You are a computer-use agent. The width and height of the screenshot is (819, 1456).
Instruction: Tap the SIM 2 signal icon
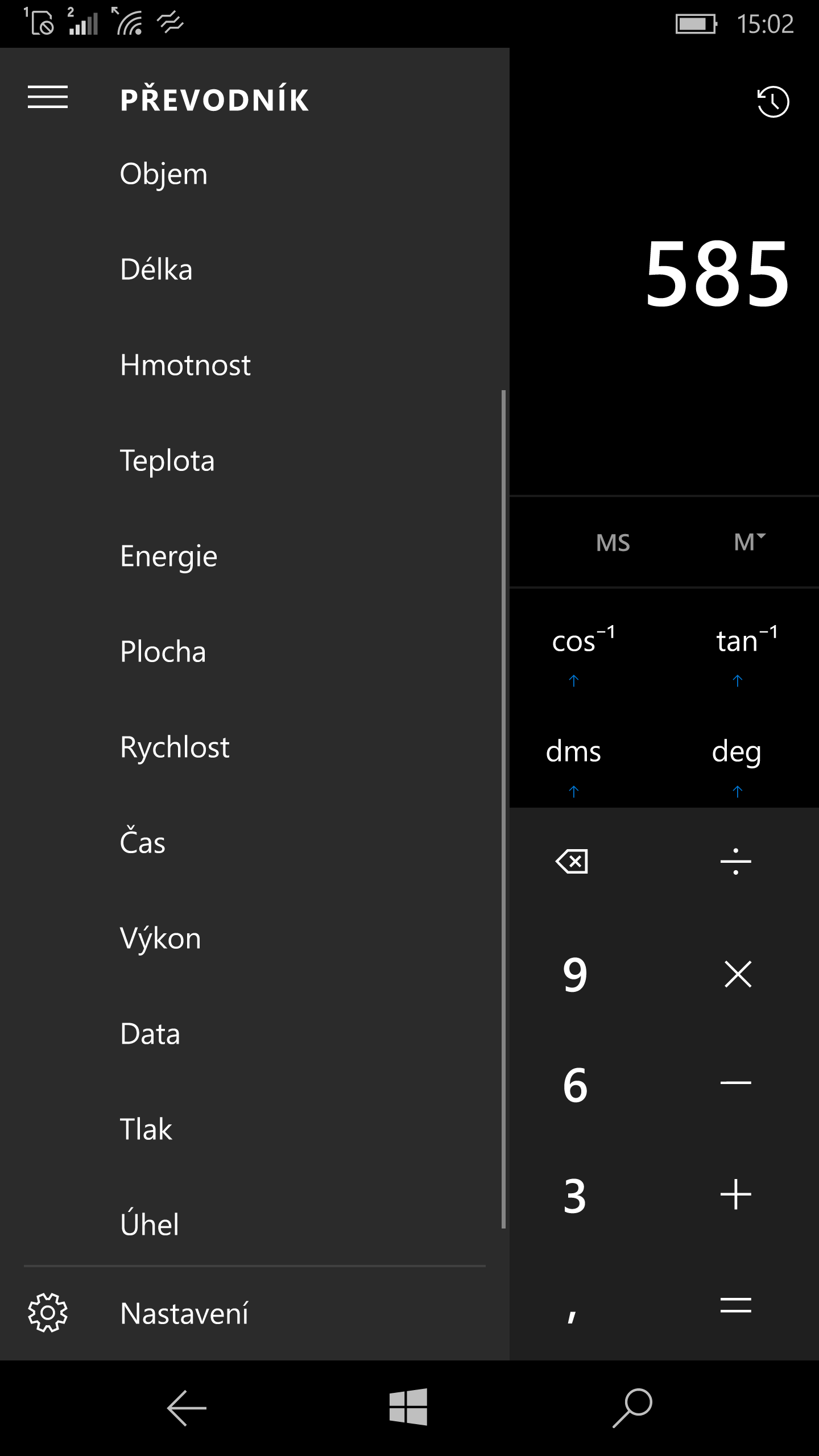82,22
